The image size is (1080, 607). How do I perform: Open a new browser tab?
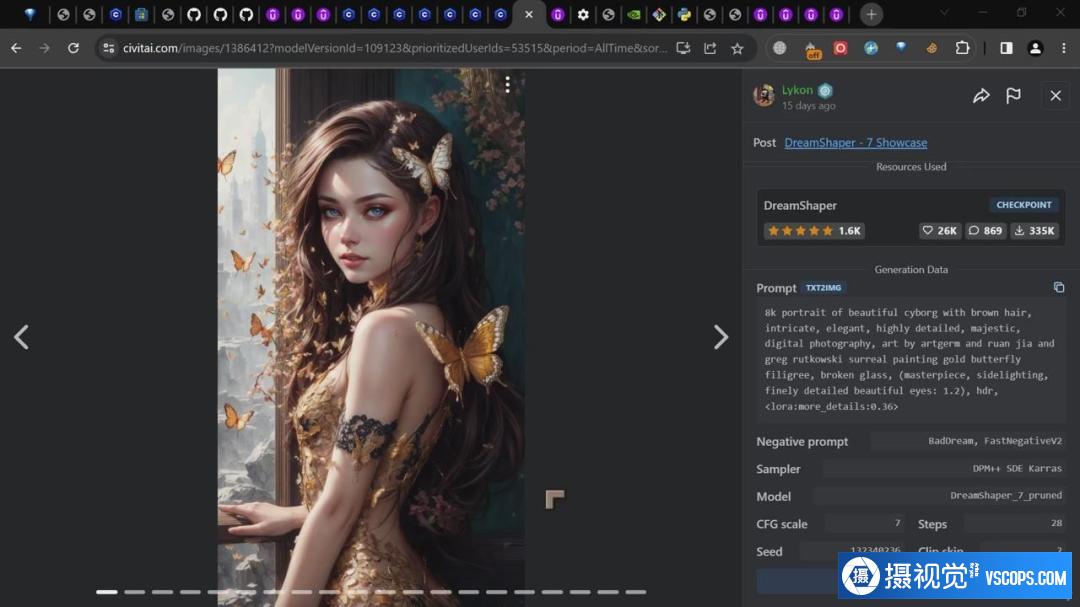click(x=871, y=14)
